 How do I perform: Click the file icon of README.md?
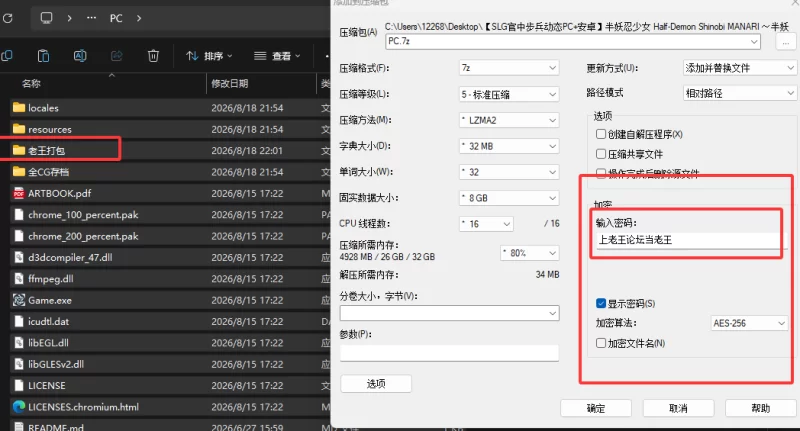click(19, 427)
